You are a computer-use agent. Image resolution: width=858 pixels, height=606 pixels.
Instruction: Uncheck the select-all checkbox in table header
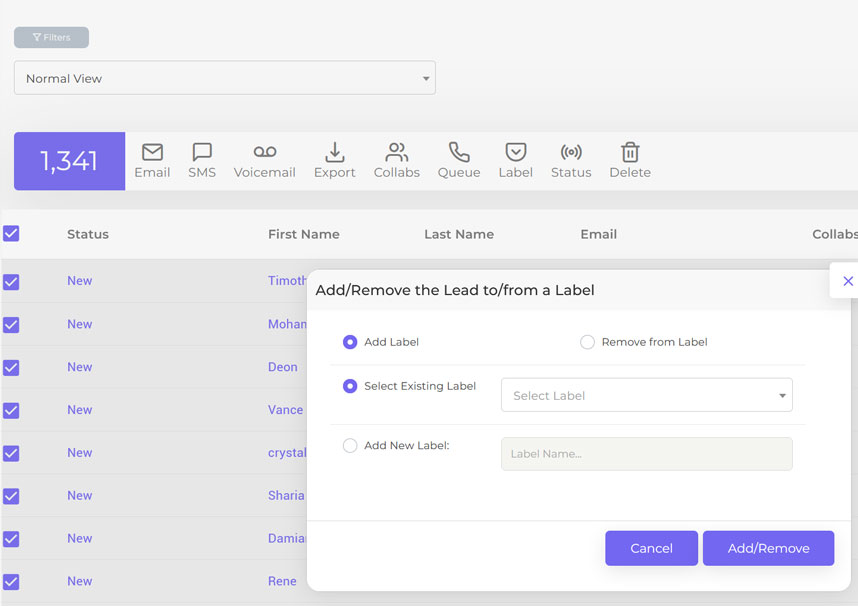(11, 234)
